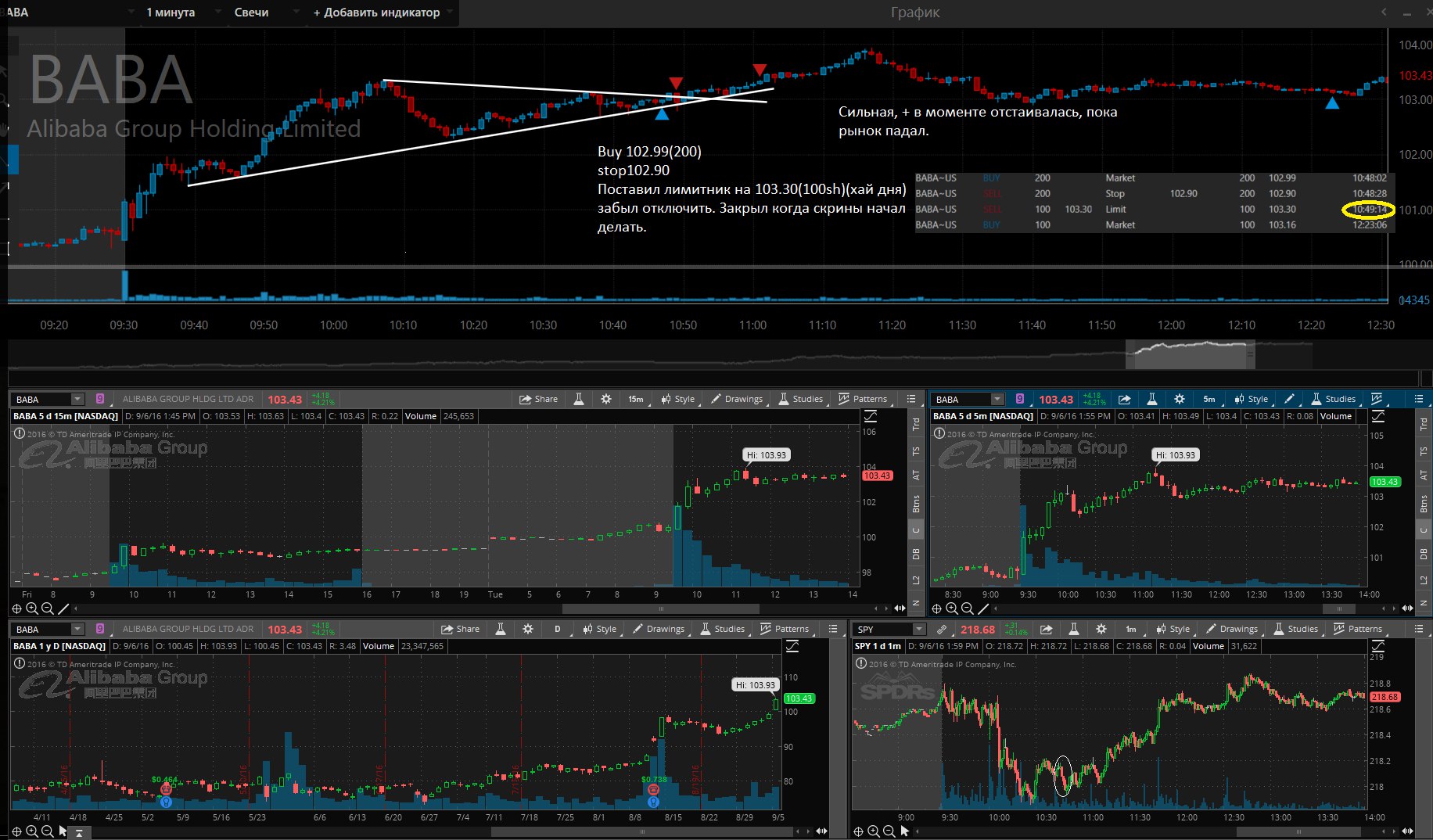Open the 5m timeframe selector
The width and height of the screenshot is (1433, 840).
(x=1209, y=399)
